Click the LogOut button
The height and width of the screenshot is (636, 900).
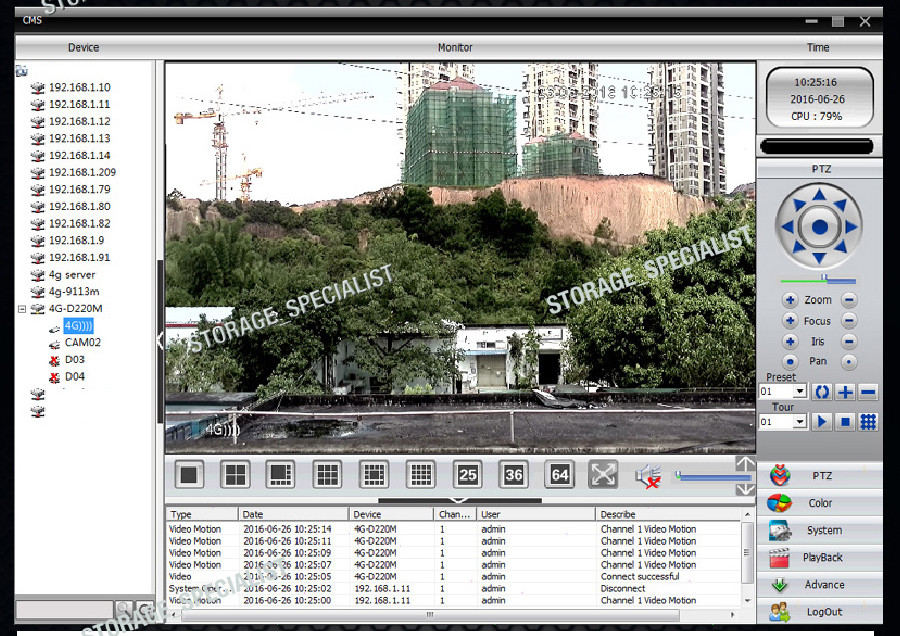coord(819,611)
